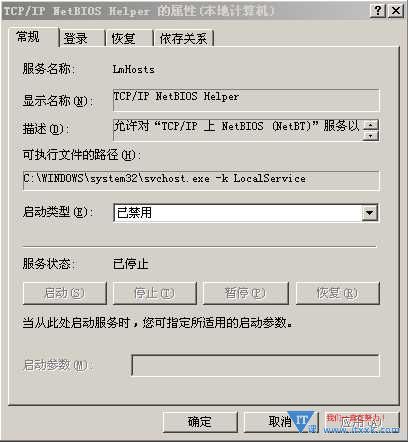
Task: Click the 启动 (S) service button
Action: click(x=65, y=293)
